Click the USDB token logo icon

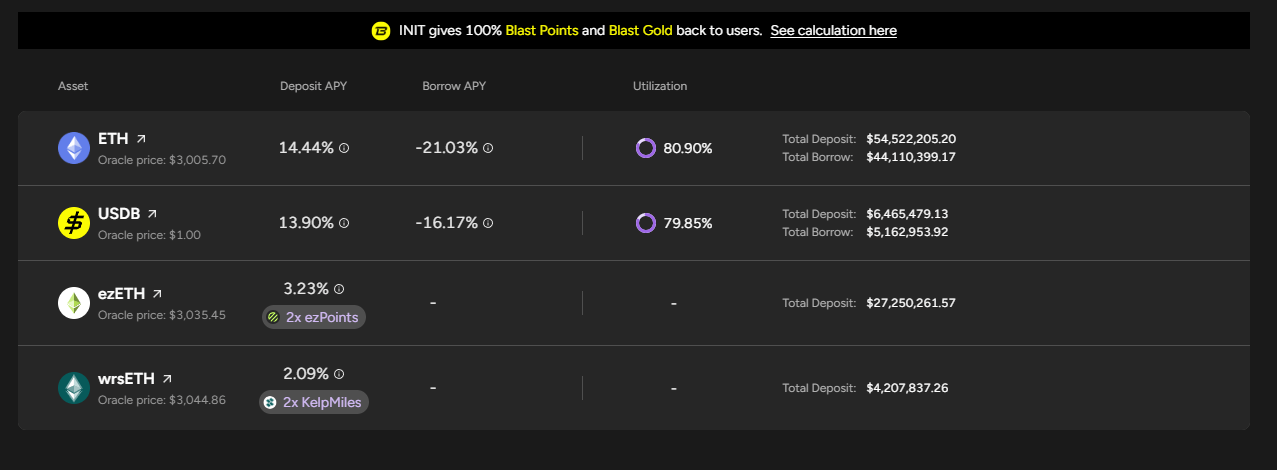coord(74,223)
